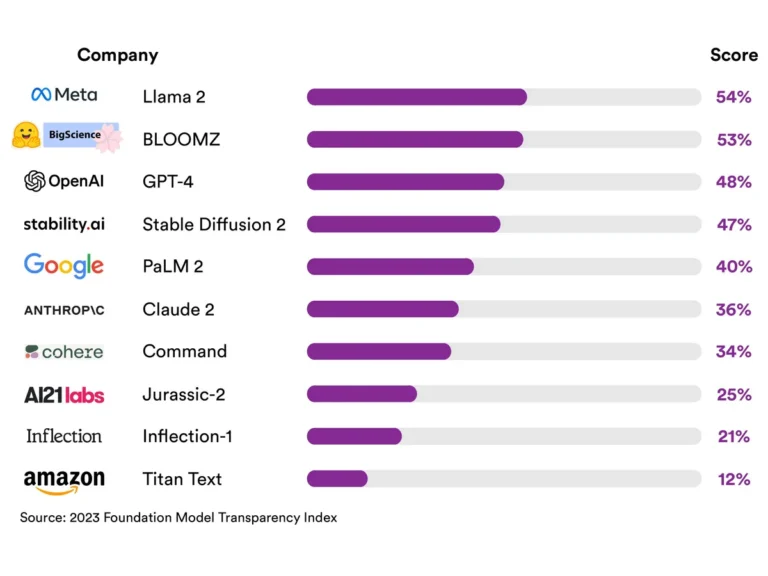
Task: Click the AI21 labs logo
Action: pyautogui.click(x=64, y=395)
